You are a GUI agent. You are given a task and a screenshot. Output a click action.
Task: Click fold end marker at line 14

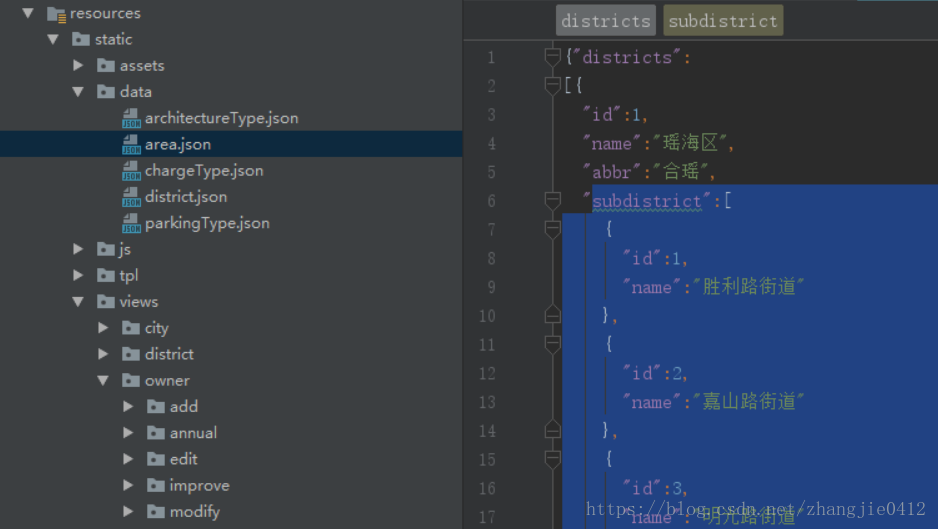click(x=552, y=430)
